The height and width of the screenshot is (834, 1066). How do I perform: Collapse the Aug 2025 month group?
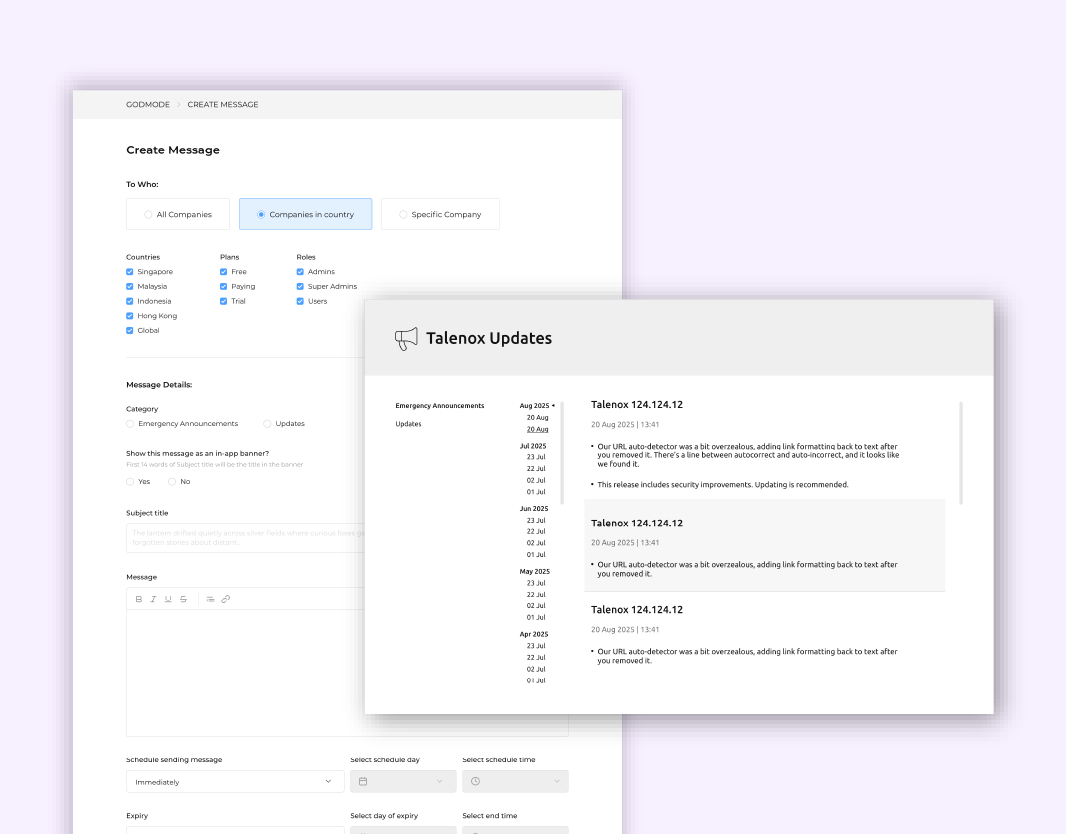(x=553, y=406)
